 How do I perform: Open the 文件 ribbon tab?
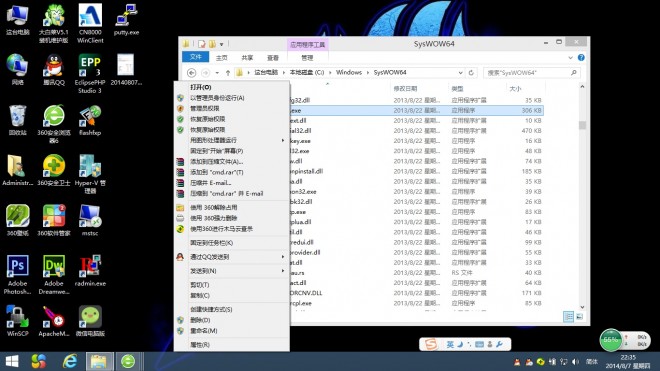pyautogui.click(x=195, y=57)
